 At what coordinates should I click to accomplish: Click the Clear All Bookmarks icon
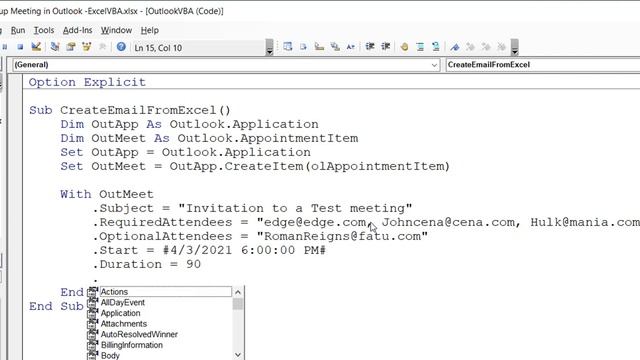tap(501, 47)
